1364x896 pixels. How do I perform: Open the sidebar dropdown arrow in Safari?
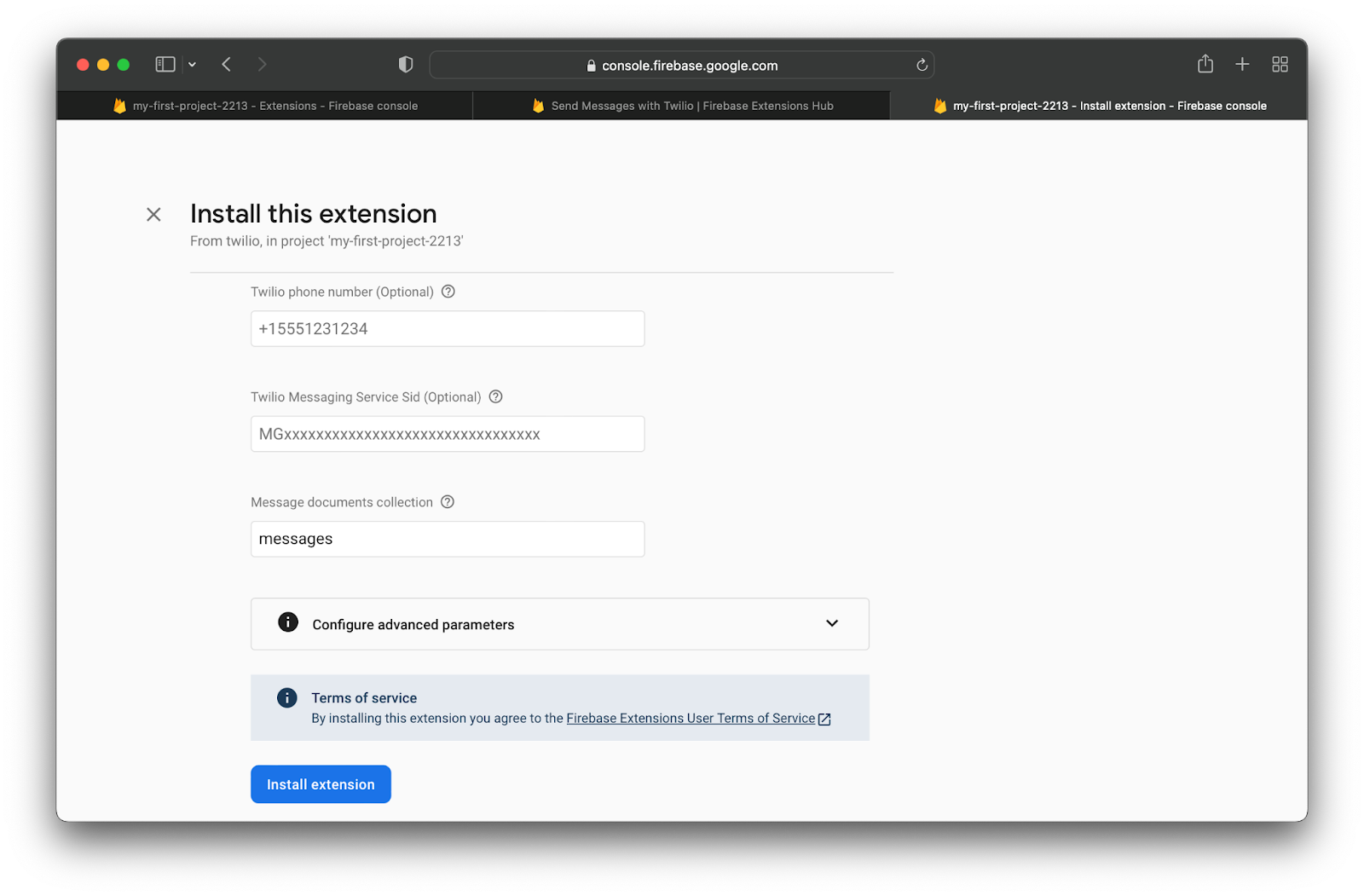pos(192,65)
